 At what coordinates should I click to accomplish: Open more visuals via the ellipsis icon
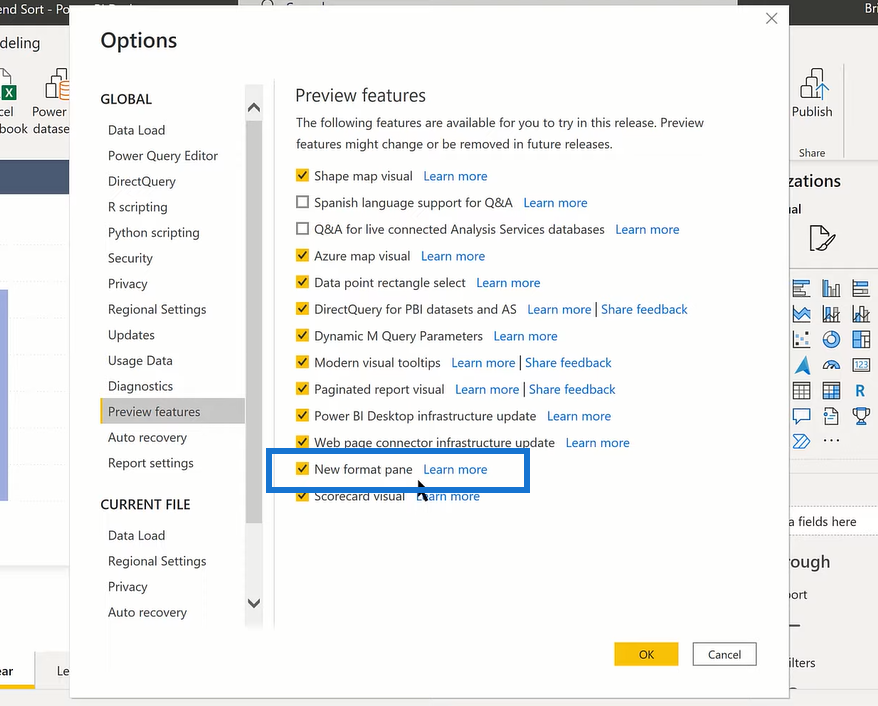click(x=831, y=441)
